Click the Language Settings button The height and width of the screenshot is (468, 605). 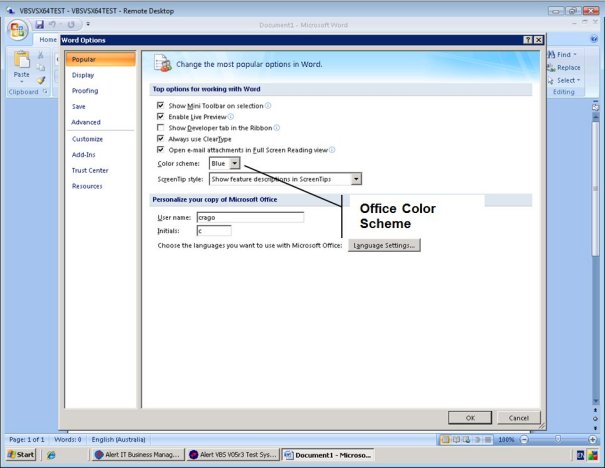pos(384,245)
